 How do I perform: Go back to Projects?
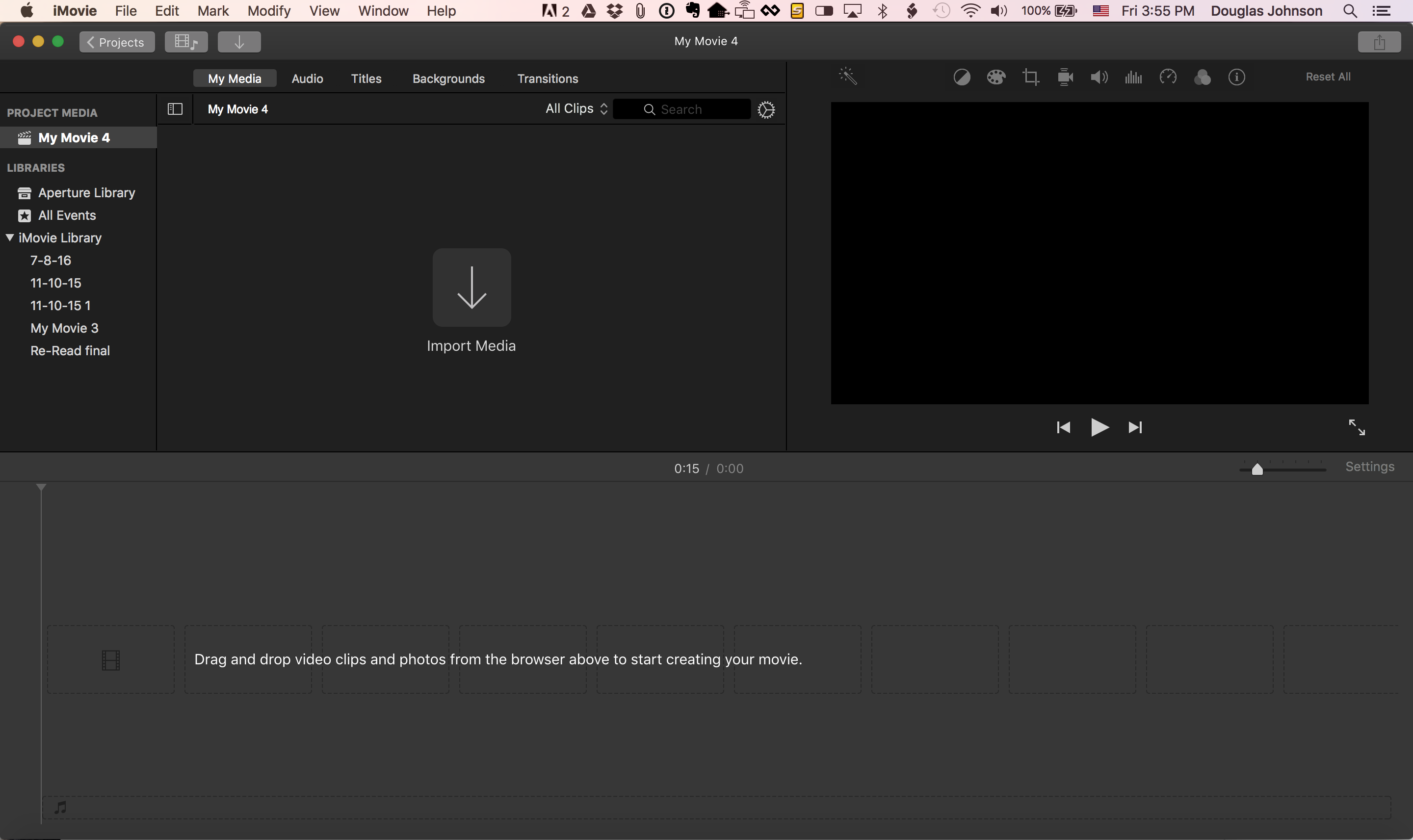coord(117,42)
